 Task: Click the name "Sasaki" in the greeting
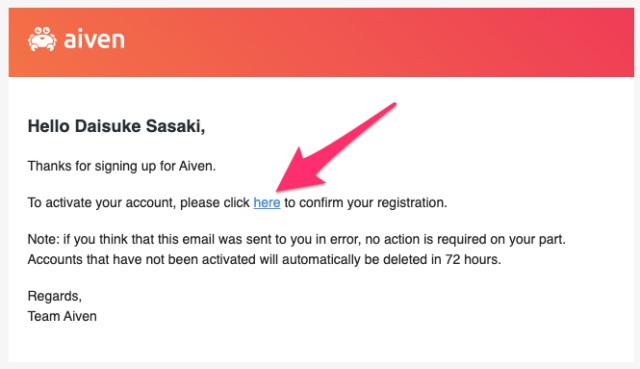(174, 126)
